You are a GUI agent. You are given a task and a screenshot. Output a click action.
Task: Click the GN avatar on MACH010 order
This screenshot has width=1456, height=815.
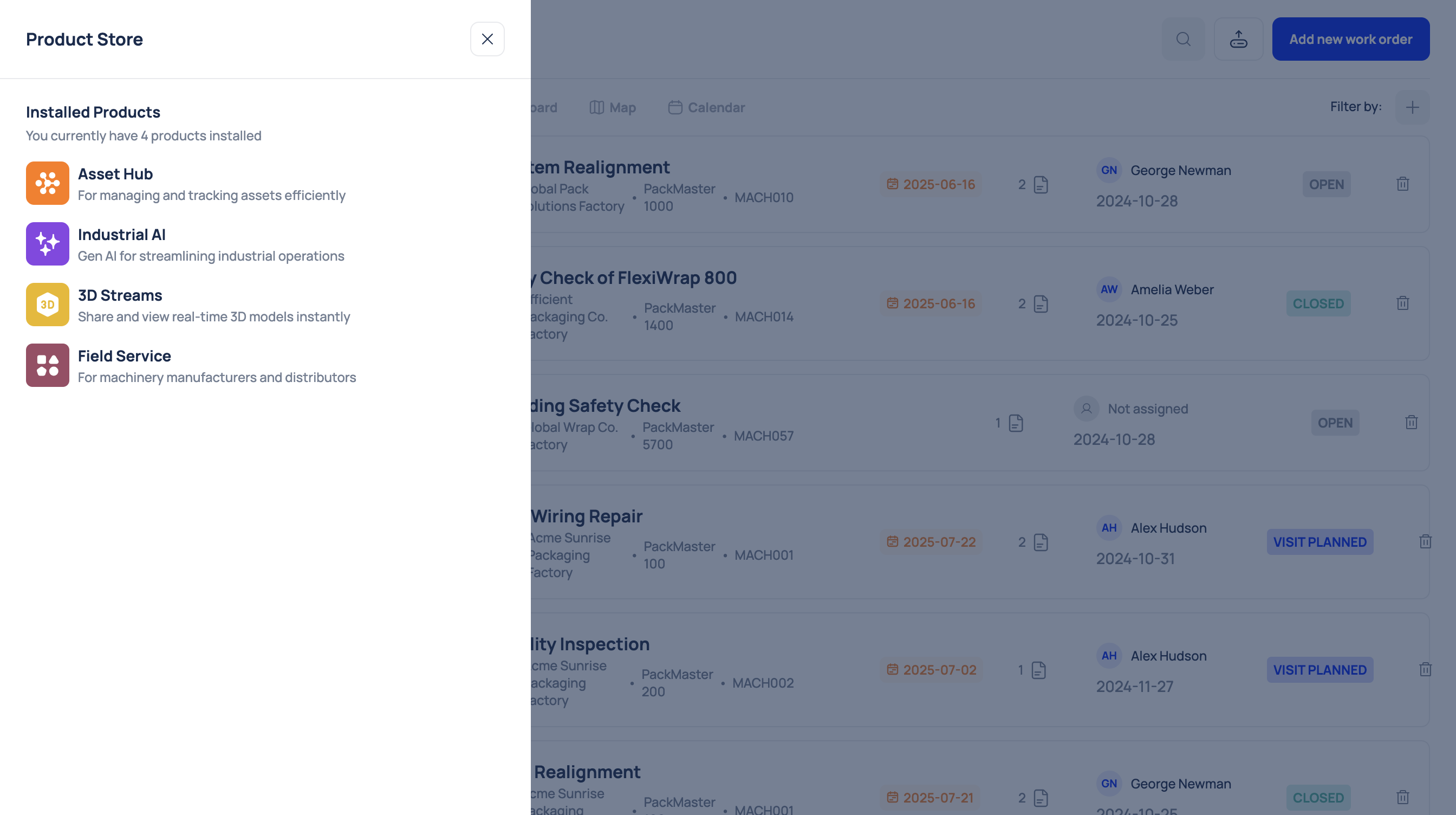tap(1109, 170)
